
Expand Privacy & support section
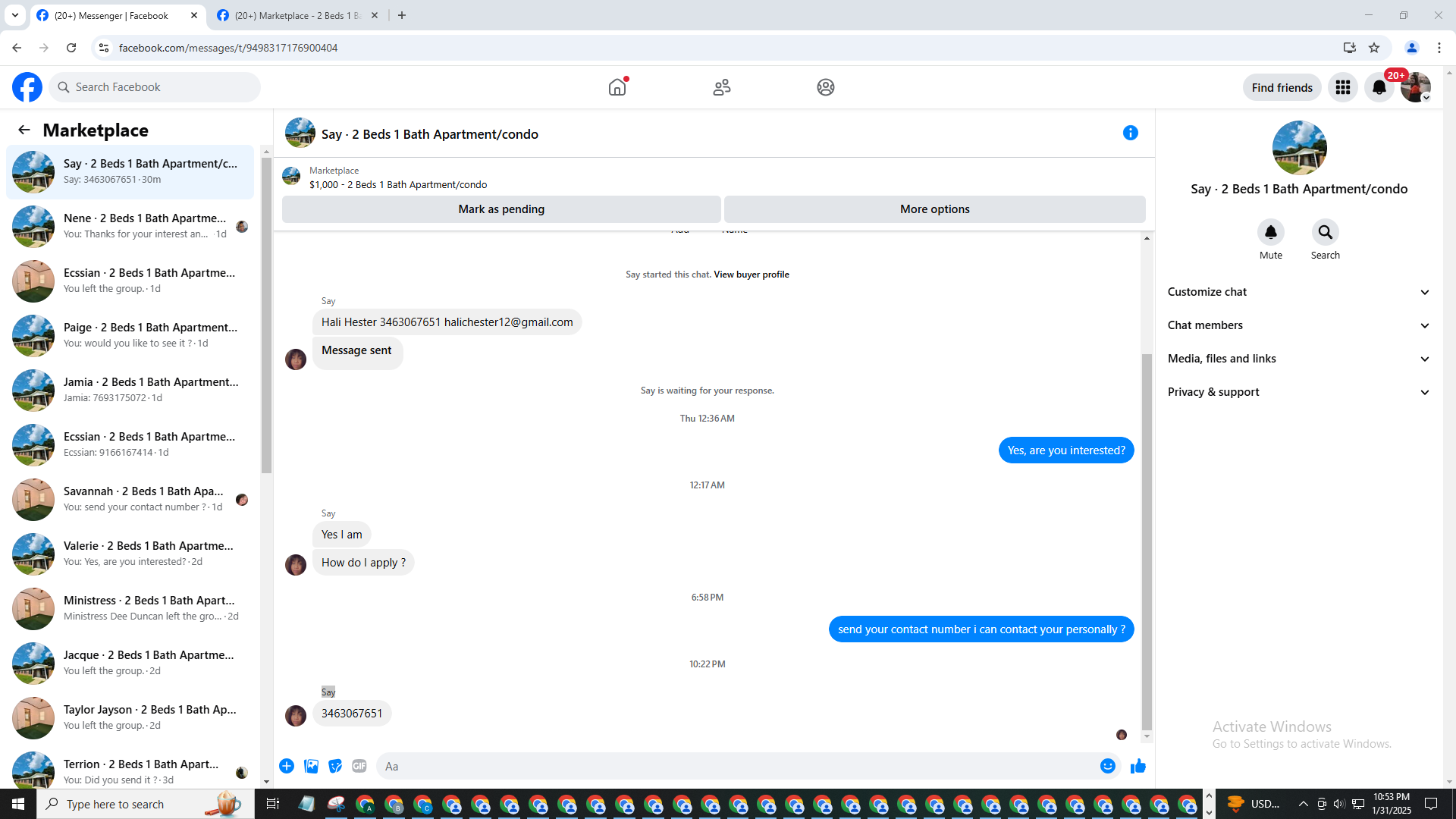coord(1299,392)
